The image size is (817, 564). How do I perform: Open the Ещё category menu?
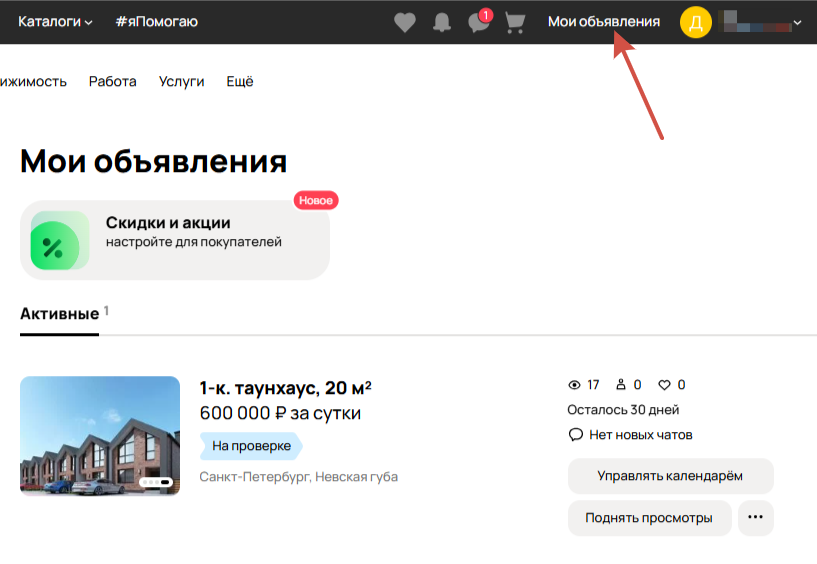(240, 82)
